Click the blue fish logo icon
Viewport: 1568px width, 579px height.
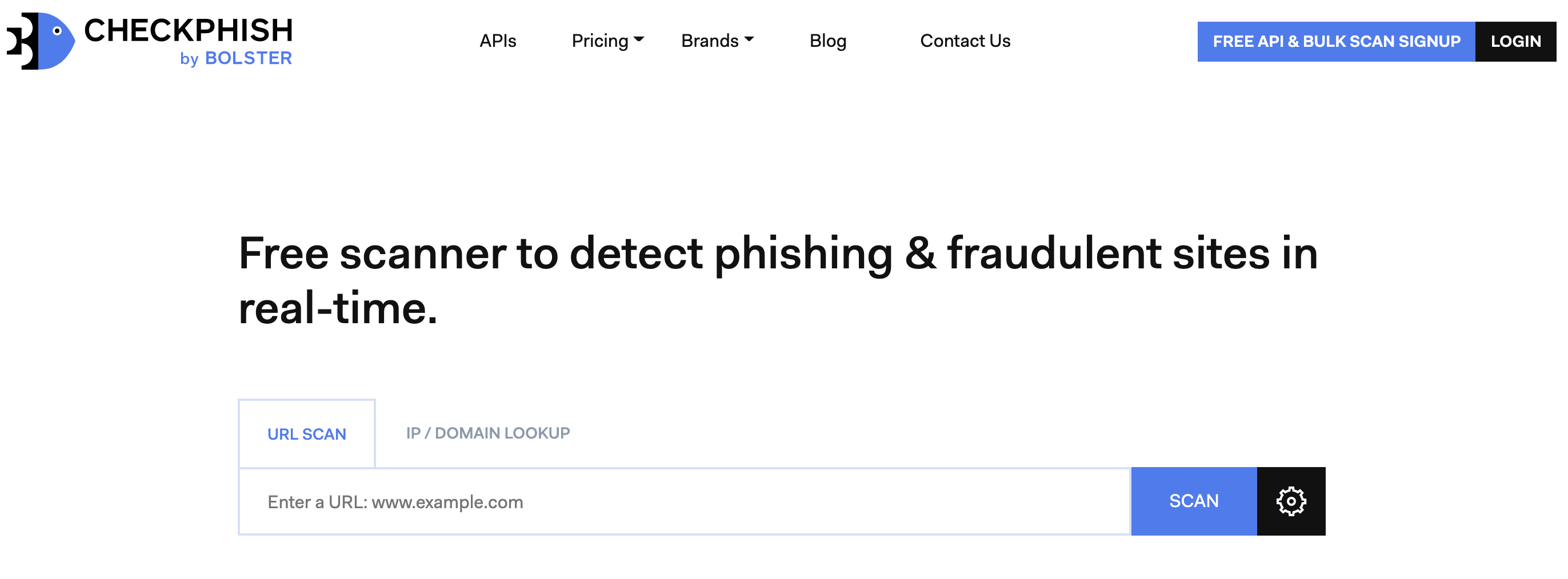56,41
